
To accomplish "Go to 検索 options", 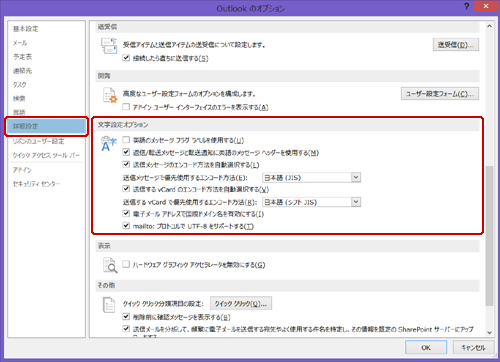I will coord(19,98).
